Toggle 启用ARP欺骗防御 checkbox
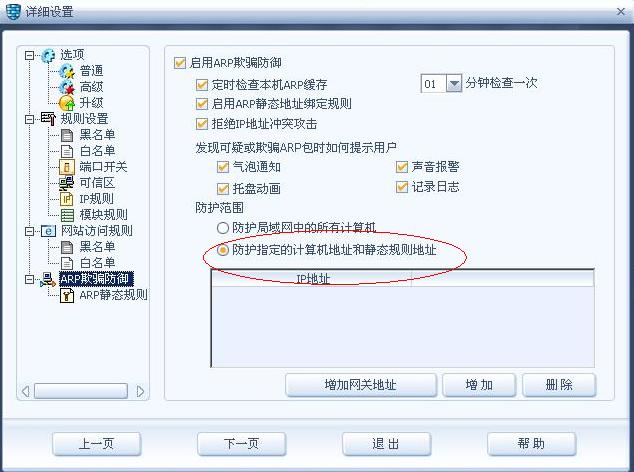Screen dimensions: 634x472 click(x=180, y=63)
